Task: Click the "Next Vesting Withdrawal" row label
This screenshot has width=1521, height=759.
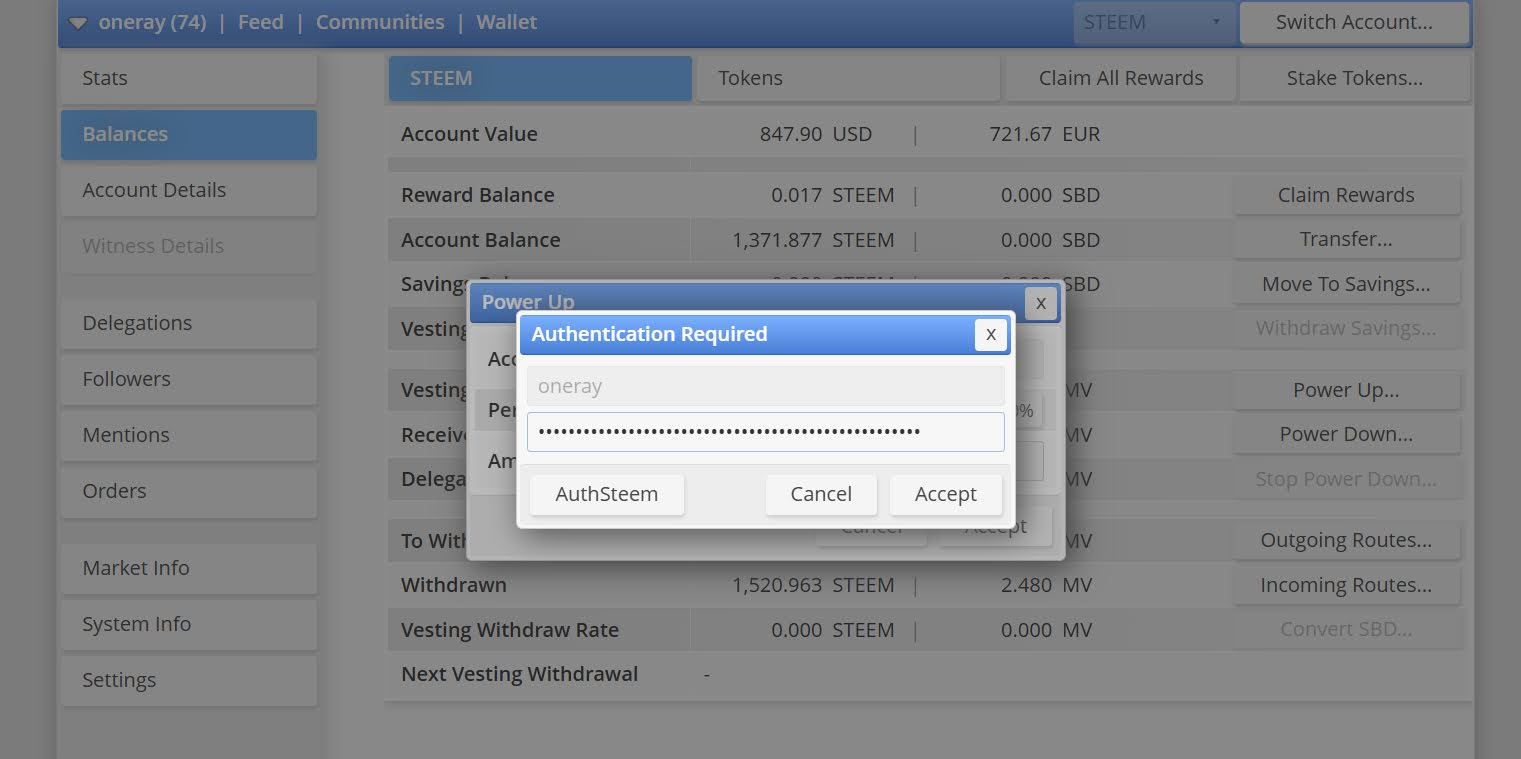Action: pos(519,674)
